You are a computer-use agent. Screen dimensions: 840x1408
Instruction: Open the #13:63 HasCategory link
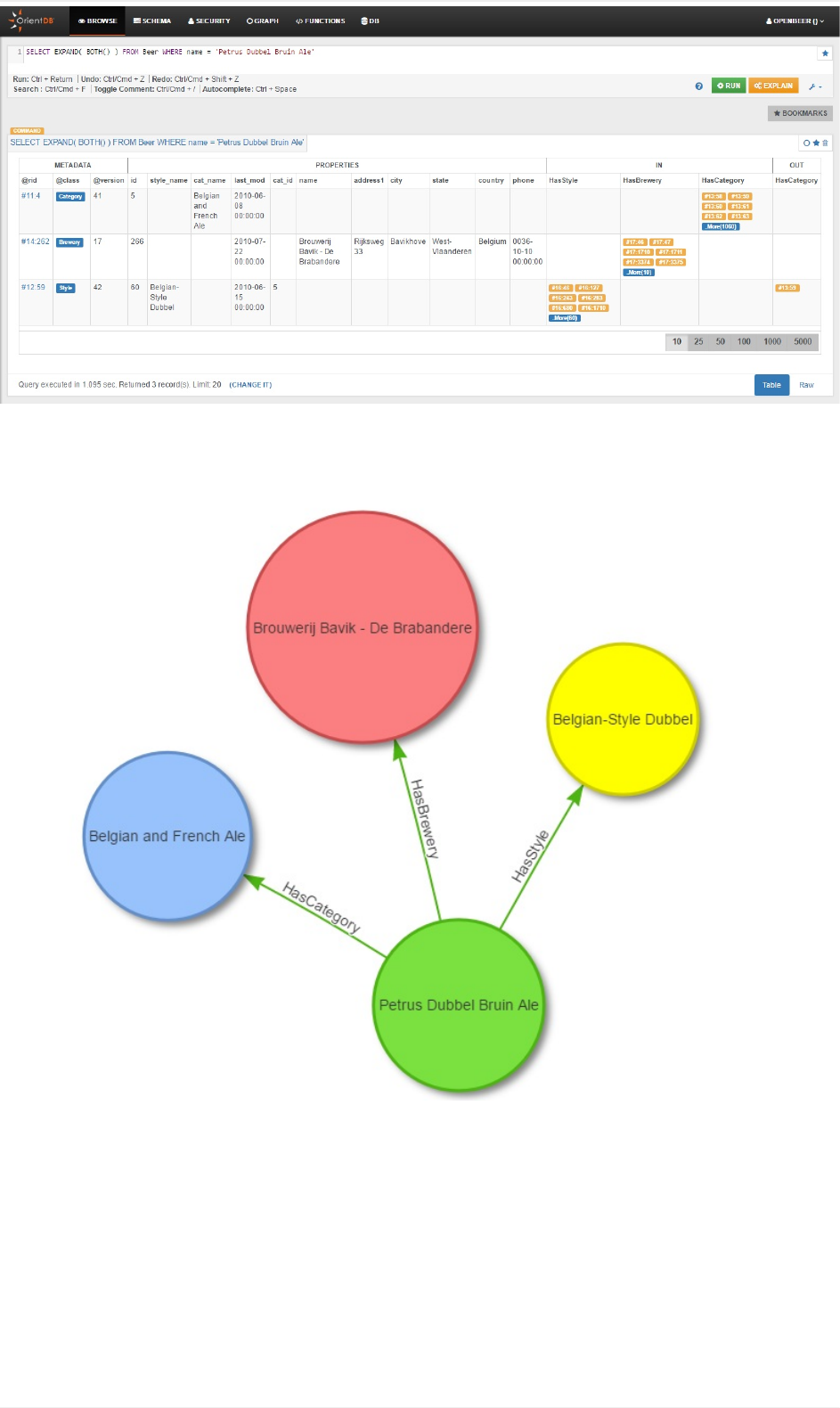click(x=740, y=217)
